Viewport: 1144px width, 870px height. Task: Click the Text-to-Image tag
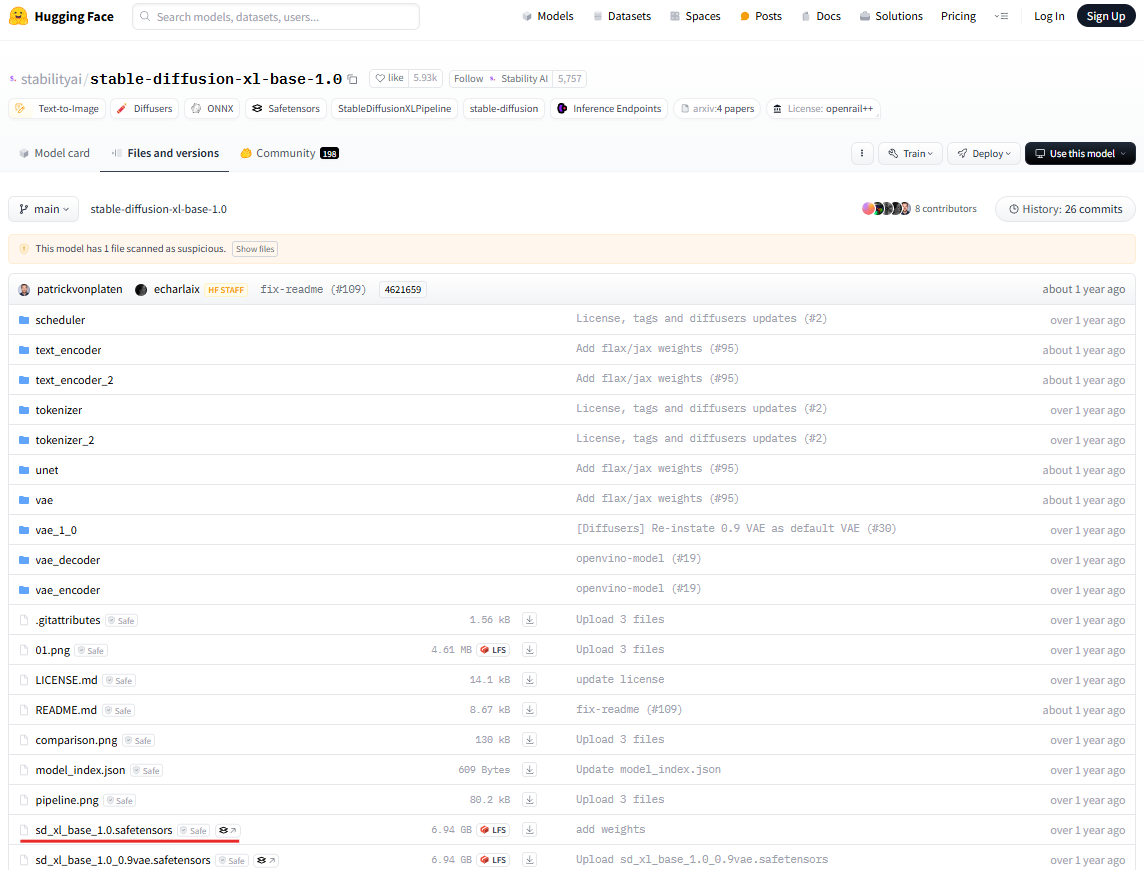click(x=57, y=109)
